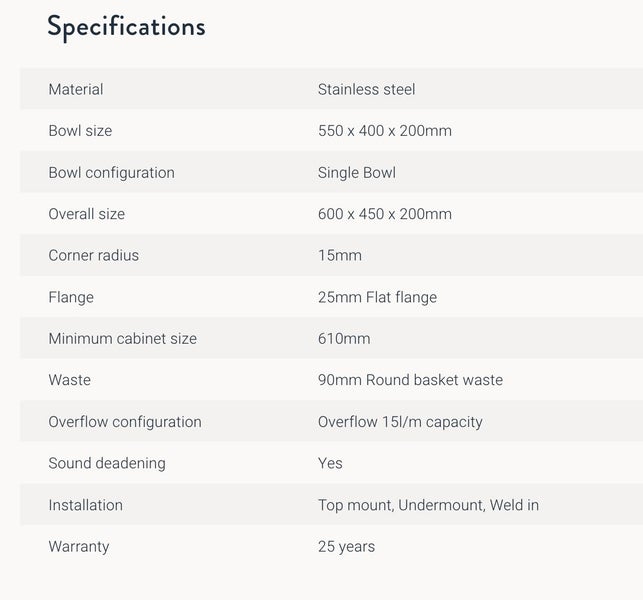
Task: Click the Specifications heading
Action: (x=126, y=27)
